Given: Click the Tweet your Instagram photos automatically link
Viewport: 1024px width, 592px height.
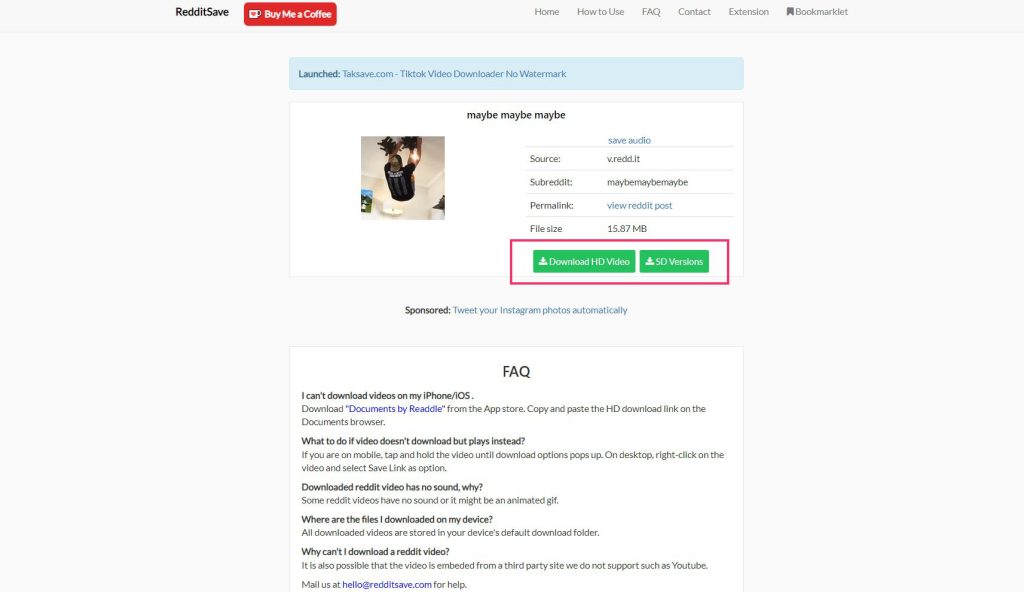Looking at the screenshot, I should [539, 310].
